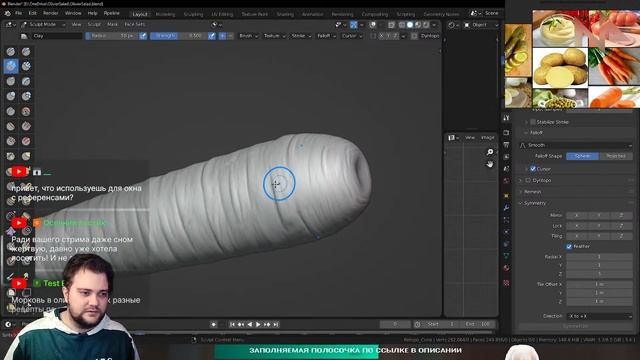Enable the Stabilize Stroke checkbox
This screenshot has width=640, height=360.
(533, 122)
